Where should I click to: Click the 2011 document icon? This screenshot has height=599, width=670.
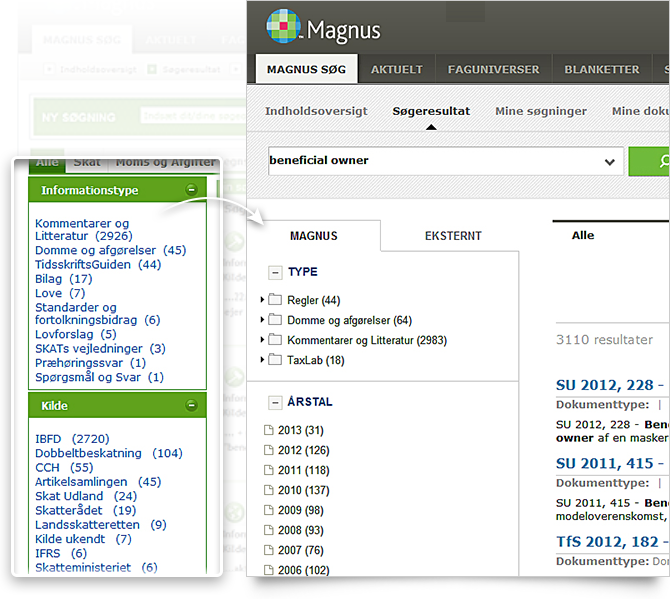tap(268, 470)
